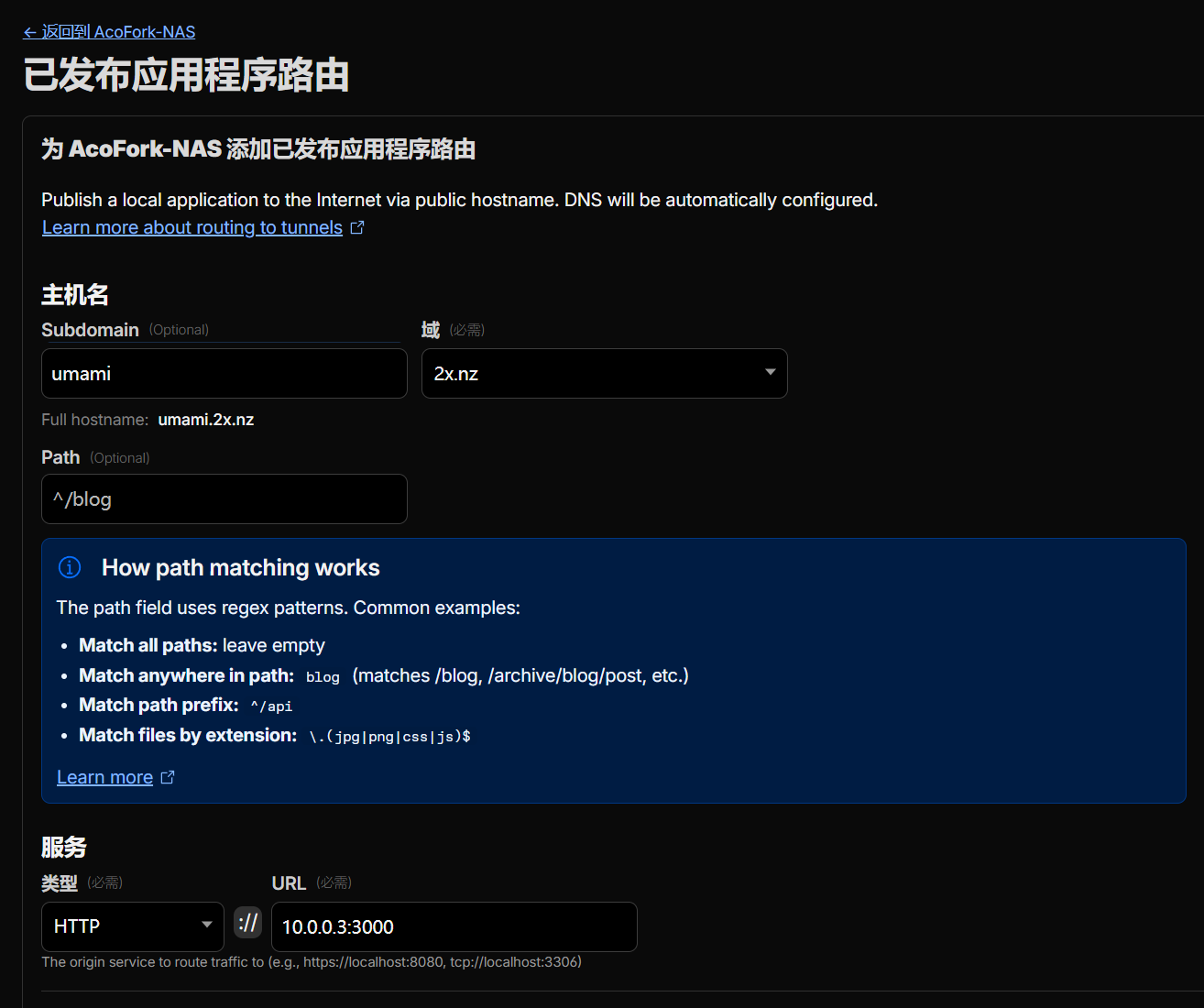Viewport: 1204px width, 1008px height.
Task: Click the caret arrow in HTTP type selector
Action: point(207,925)
